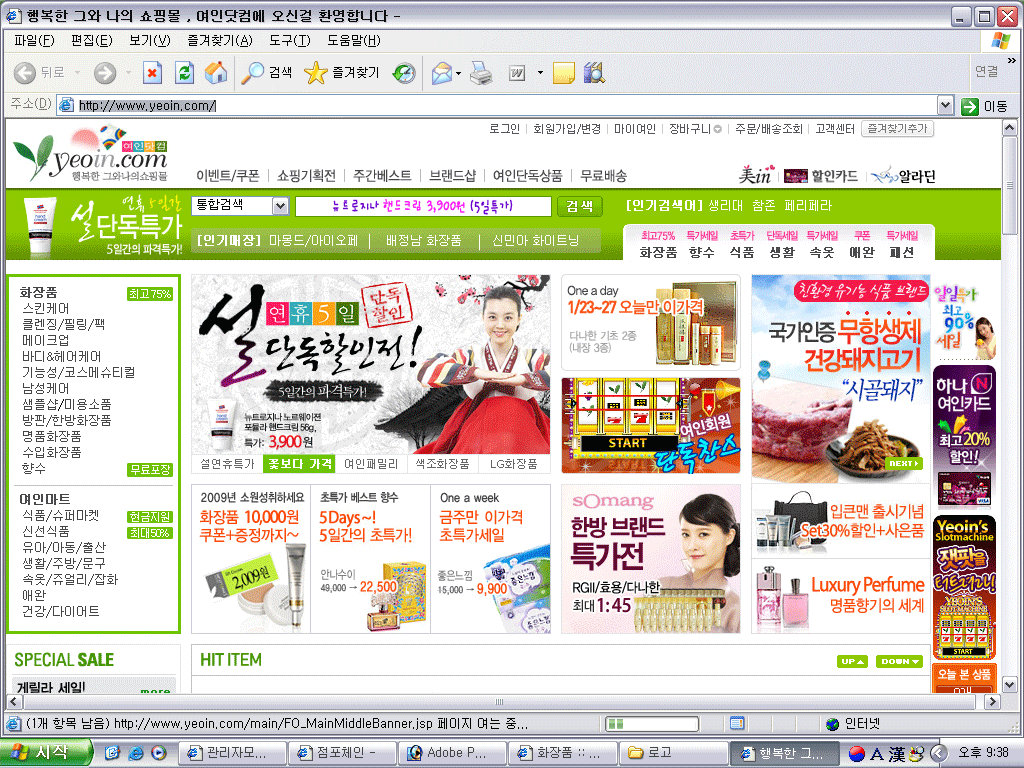Open the 주간베스트 navigation link
The height and width of the screenshot is (768, 1024).
(x=382, y=176)
